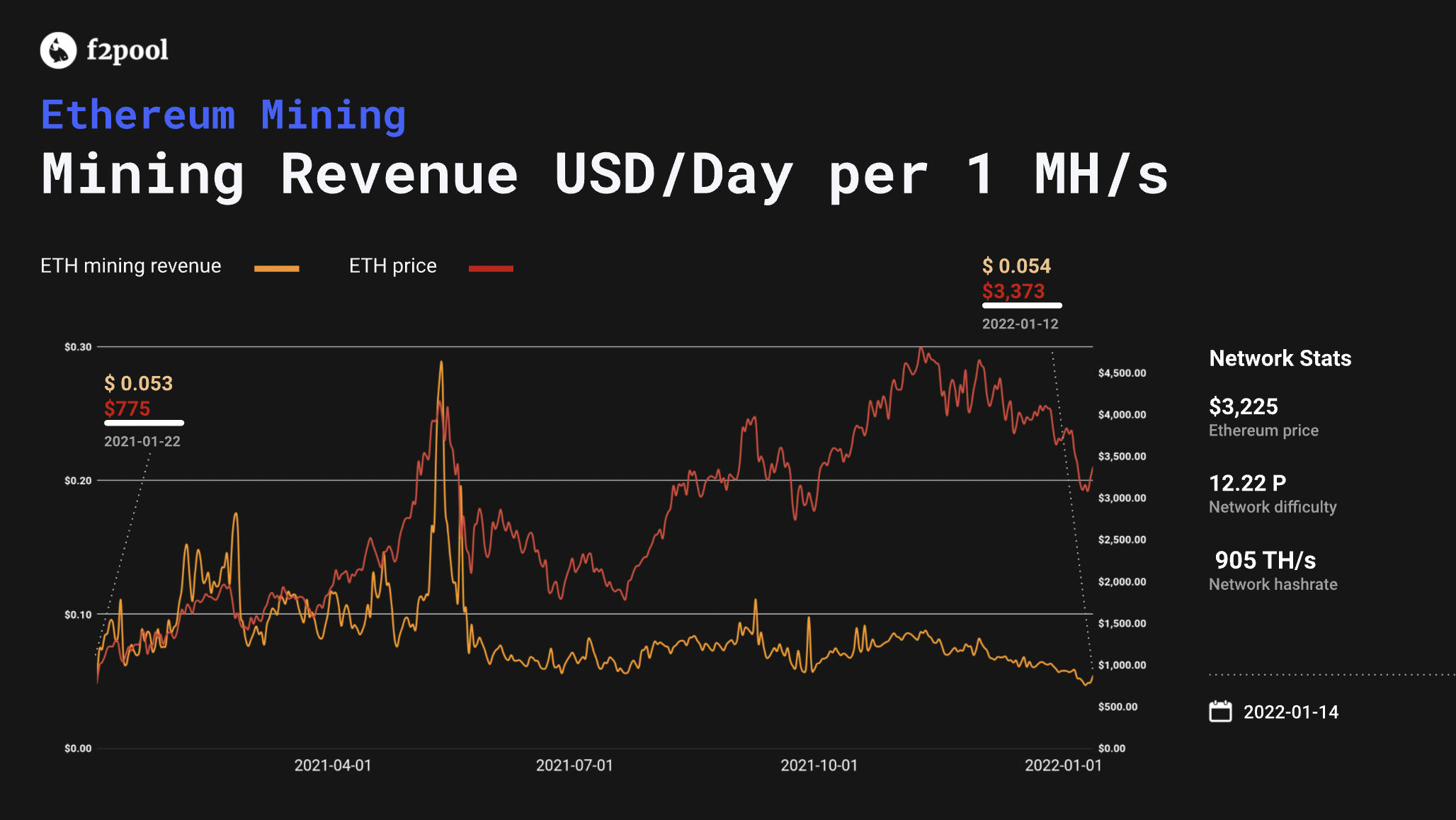Screen dimensions: 1456x820
Task: Click the f2pool brand name text
Action: pyautogui.click(x=127, y=51)
